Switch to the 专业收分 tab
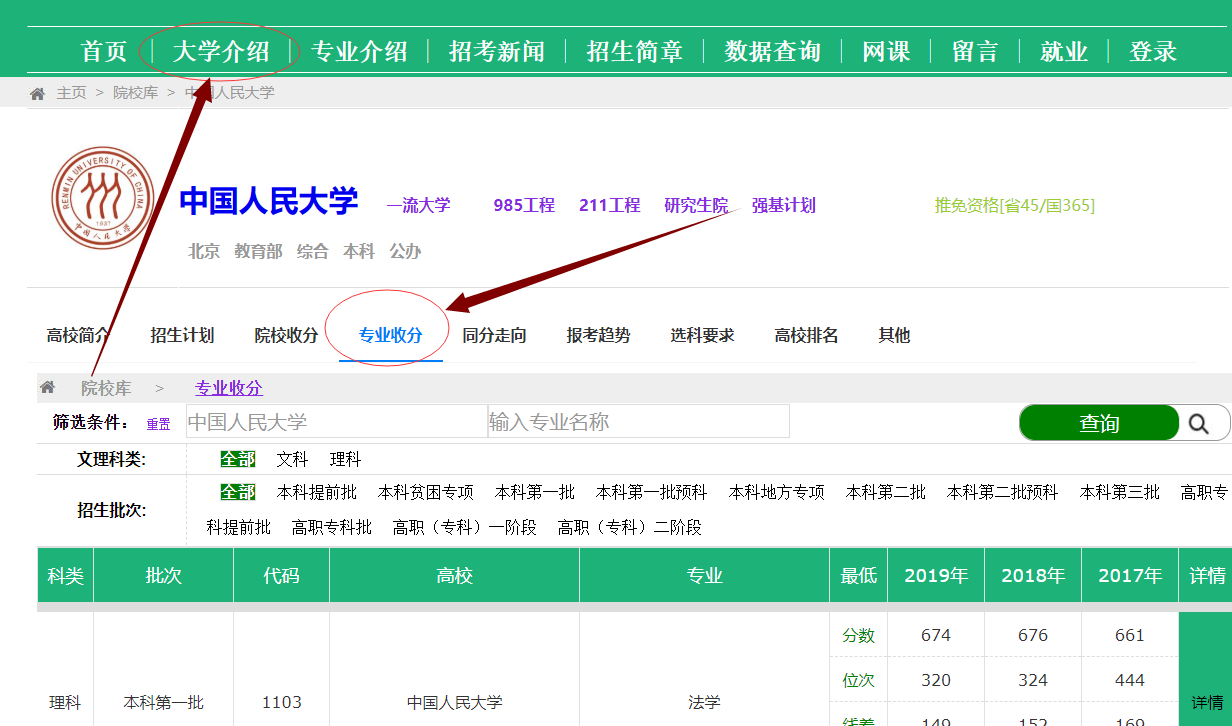The width and height of the screenshot is (1232, 726). [391, 336]
